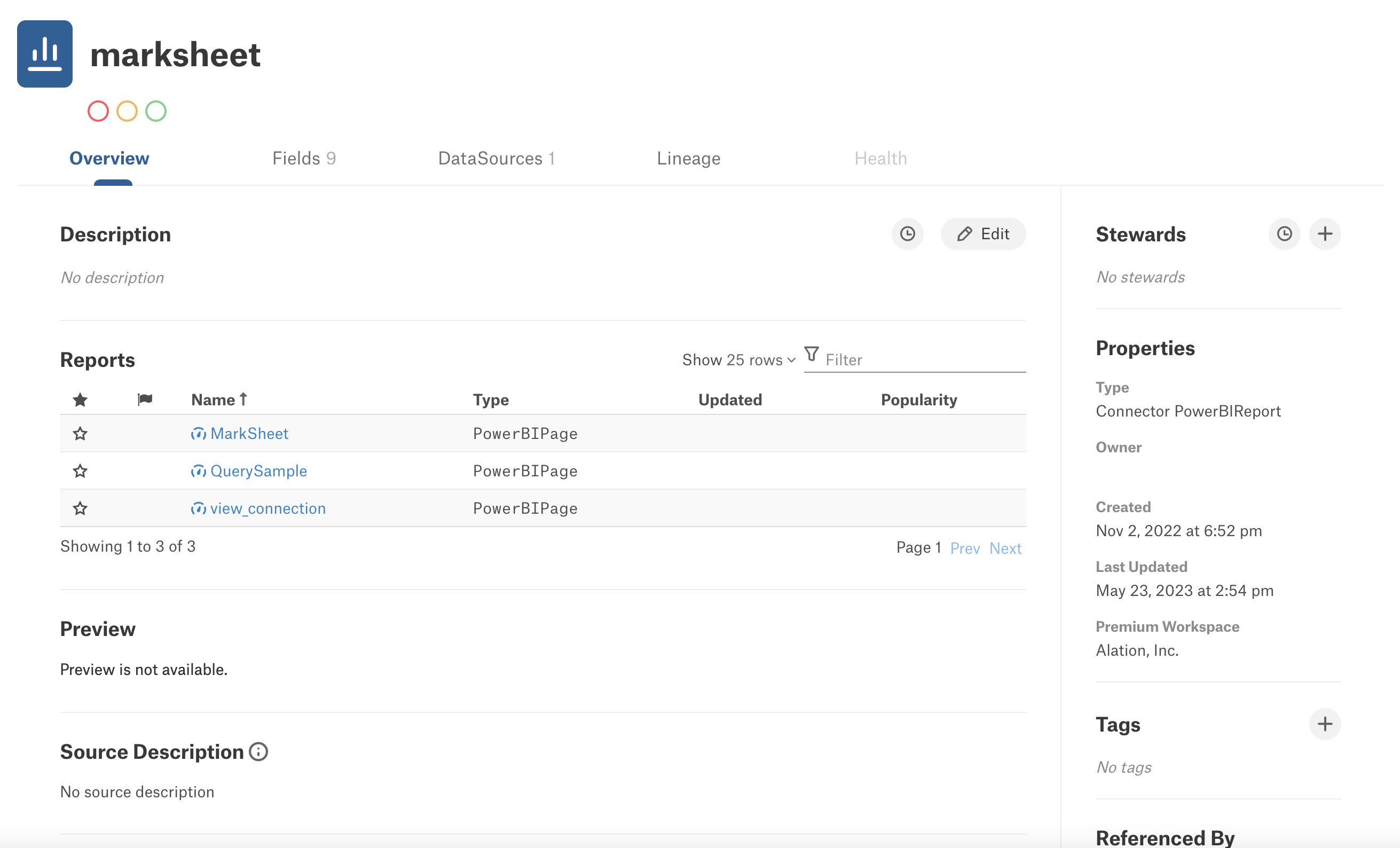This screenshot has width=1400, height=848.
Task: Sort by the flag column header
Action: pos(145,399)
